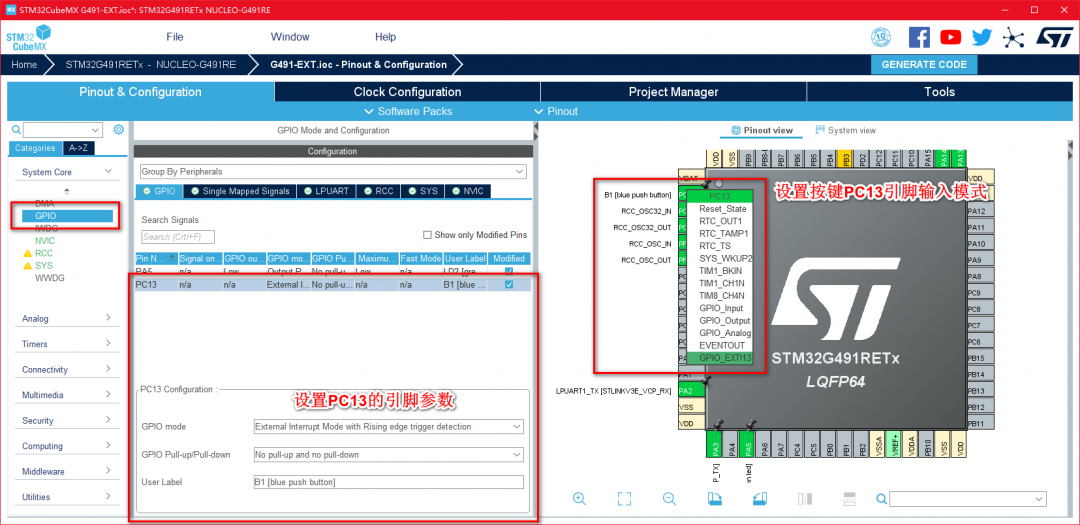Select the Single Mapped Signals tab
Image resolution: width=1080 pixels, height=525 pixels.
point(241,191)
